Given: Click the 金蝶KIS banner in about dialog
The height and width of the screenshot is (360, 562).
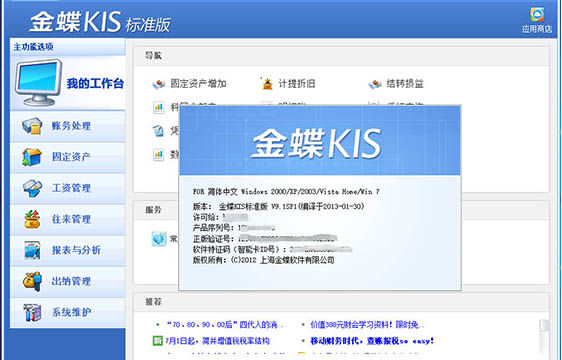Looking at the screenshot, I should click(x=320, y=141).
